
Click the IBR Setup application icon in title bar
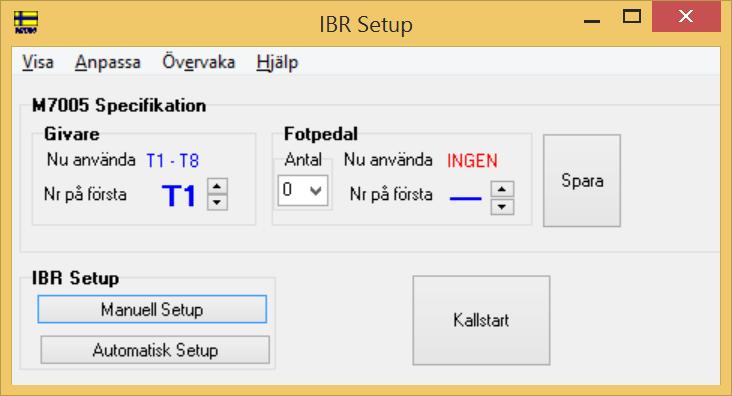tap(26, 22)
